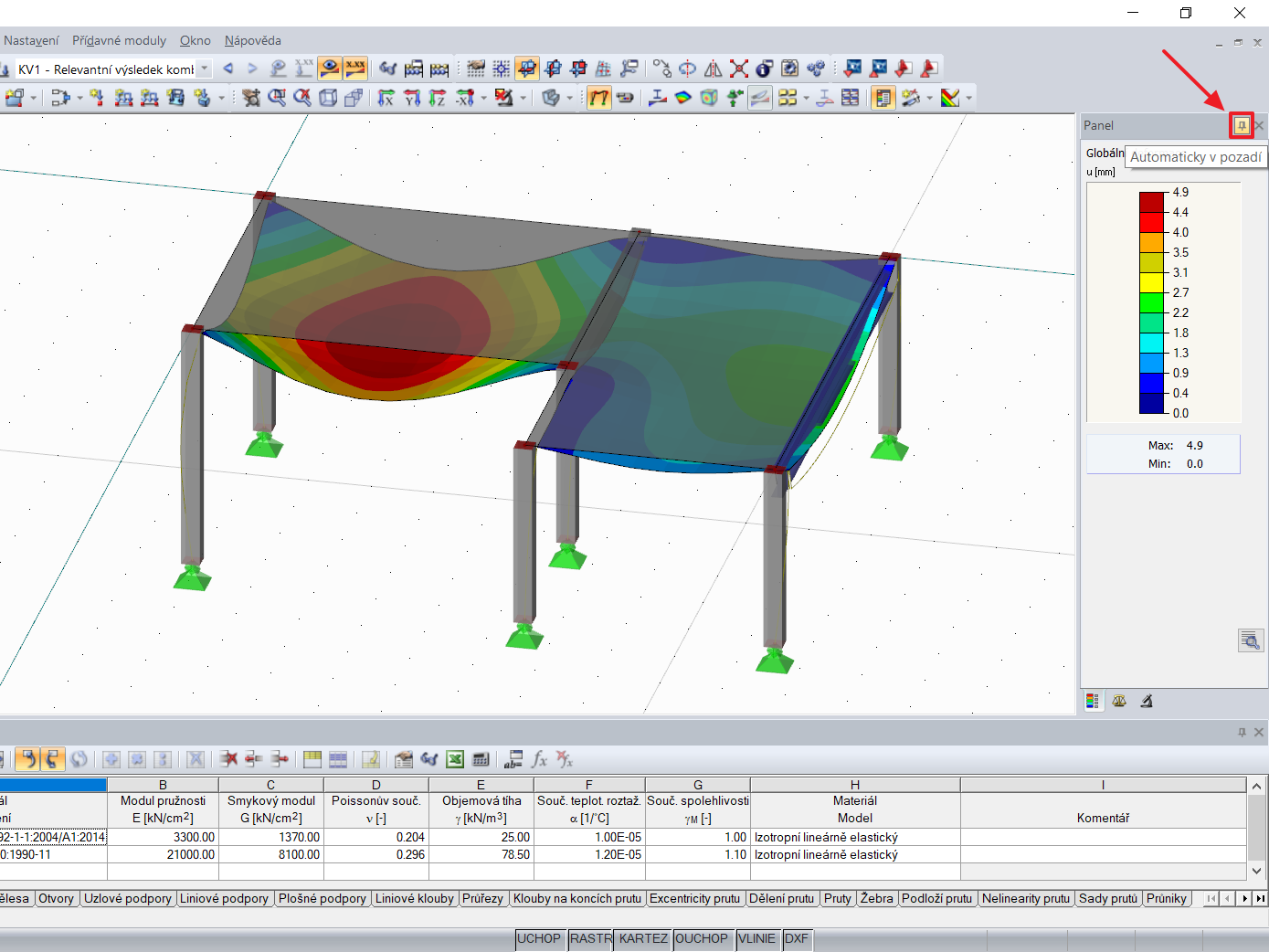The width and height of the screenshot is (1269, 952).
Task: Click DXF button in status bar
Action: (x=797, y=938)
